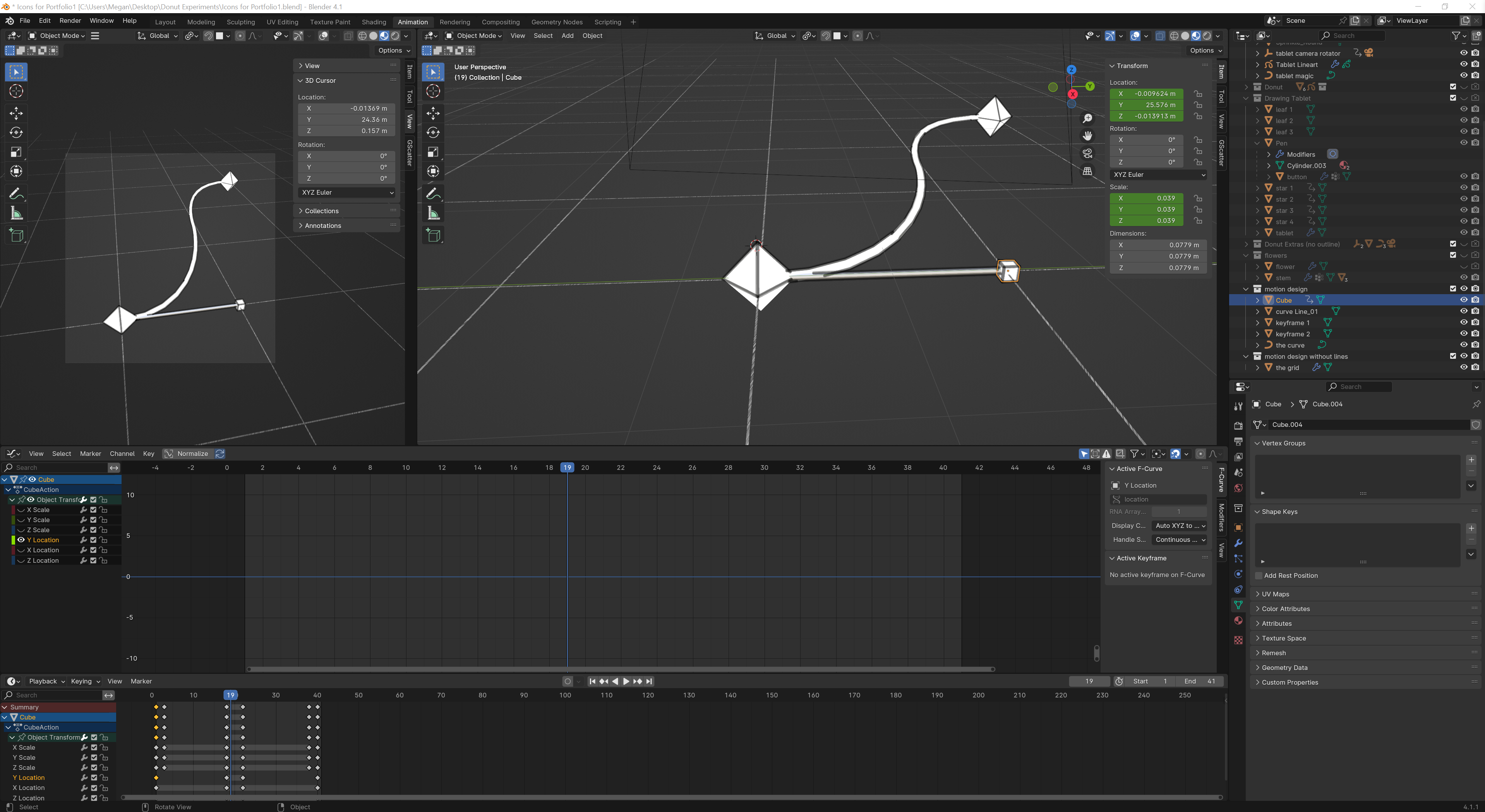Open the Window menu

coord(101,21)
